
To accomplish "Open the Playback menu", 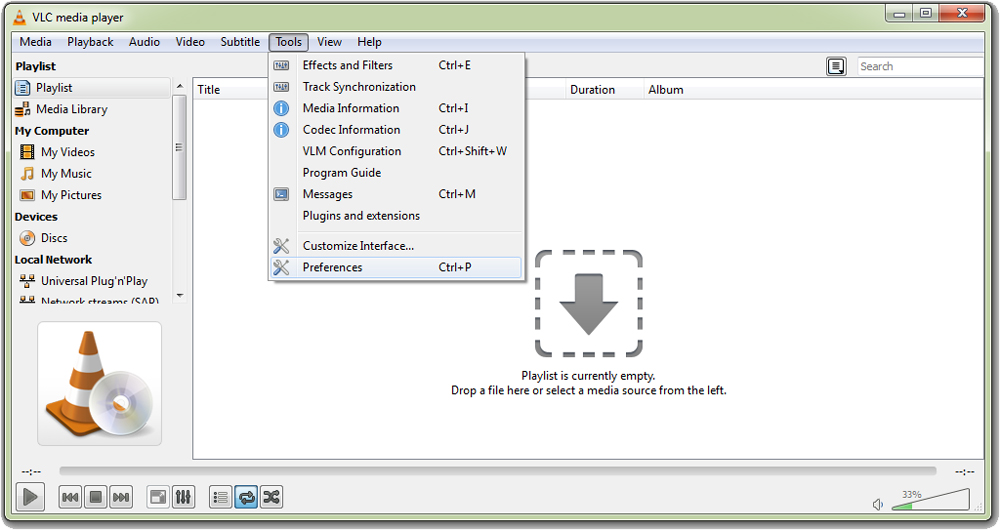I will [90, 42].
